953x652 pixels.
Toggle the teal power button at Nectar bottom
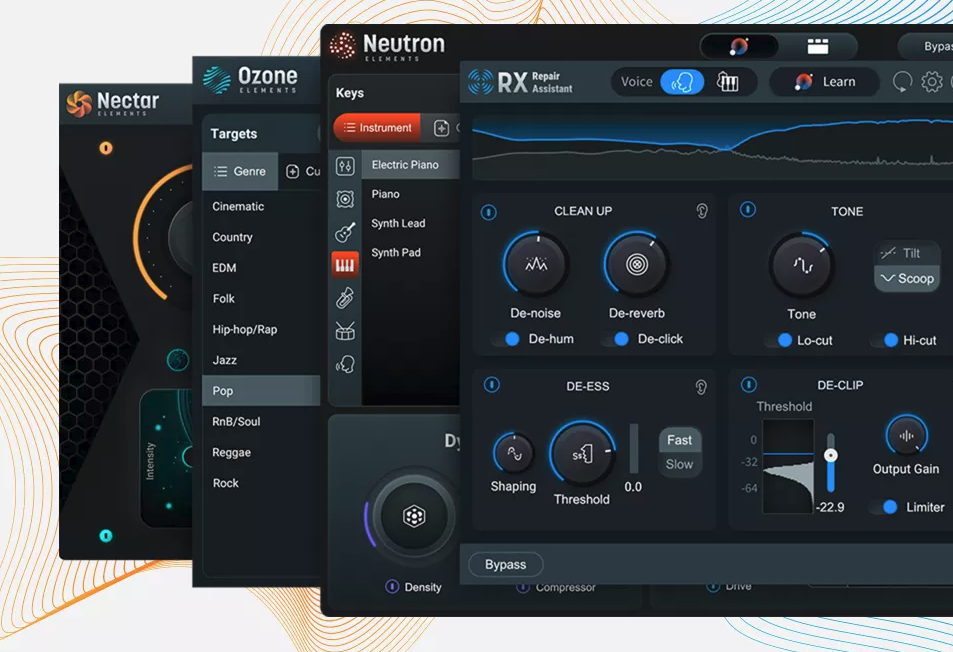point(106,535)
